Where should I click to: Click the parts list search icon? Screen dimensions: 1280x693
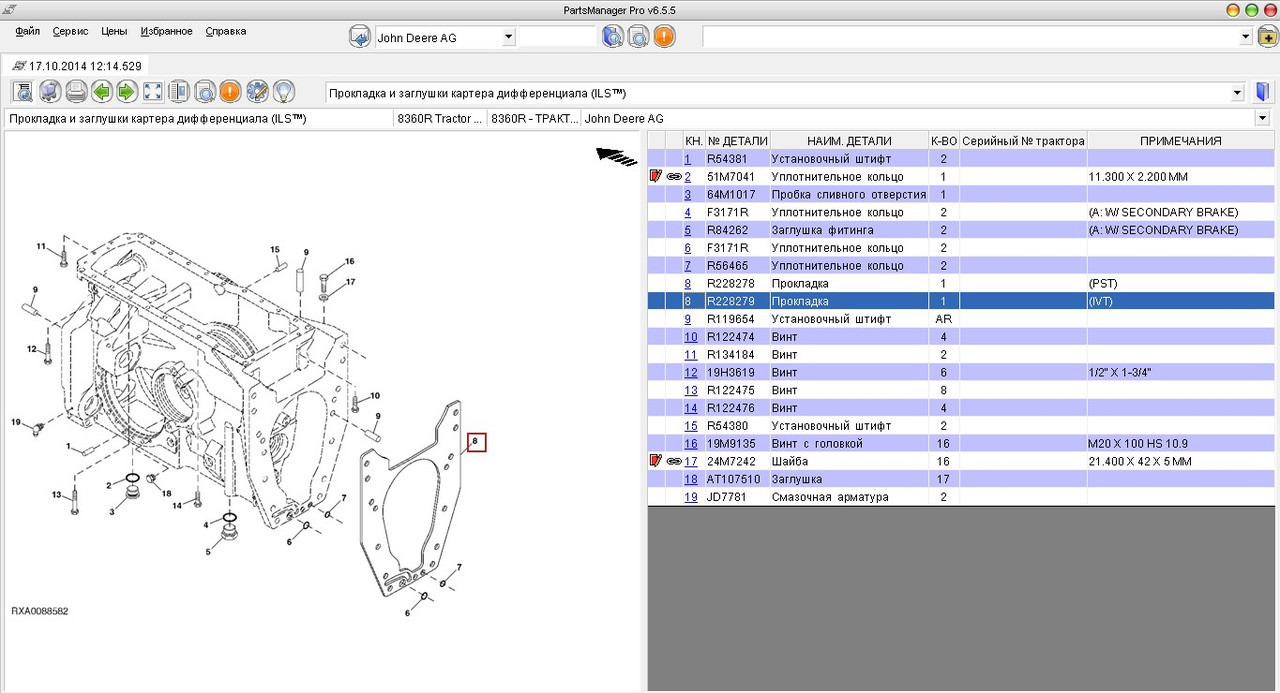[x=23, y=92]
